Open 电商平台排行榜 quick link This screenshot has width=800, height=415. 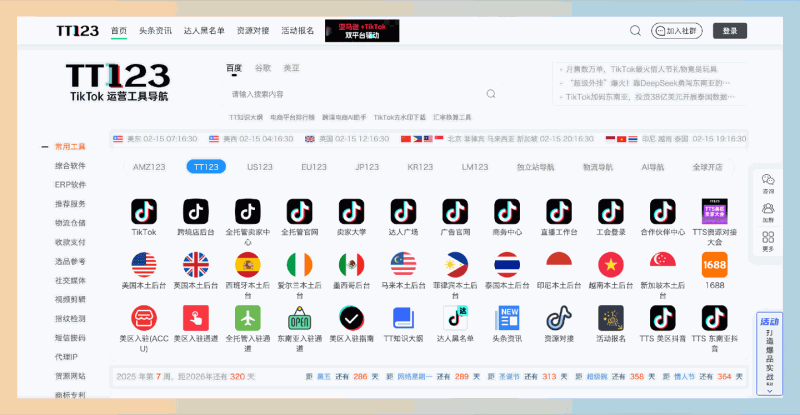(x=292, y=117)
